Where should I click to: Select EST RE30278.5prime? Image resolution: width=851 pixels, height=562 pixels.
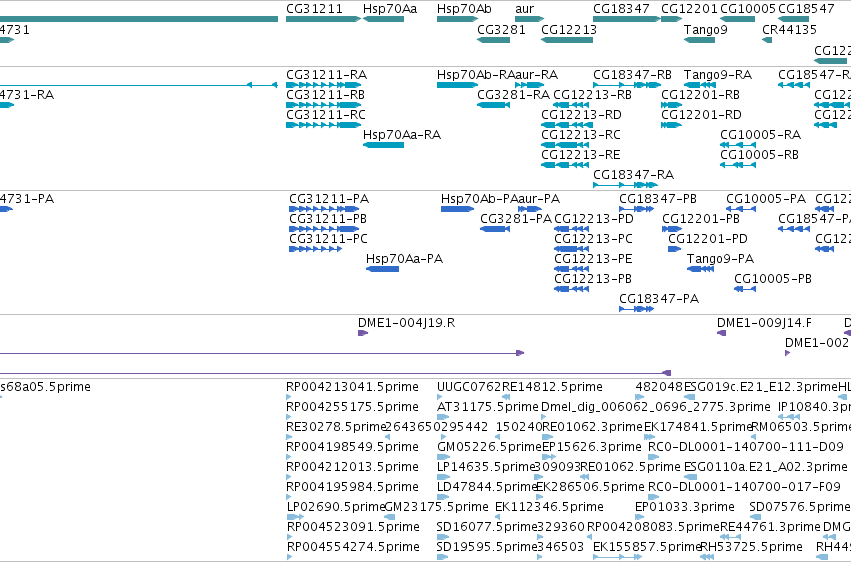tap(335, 427)
